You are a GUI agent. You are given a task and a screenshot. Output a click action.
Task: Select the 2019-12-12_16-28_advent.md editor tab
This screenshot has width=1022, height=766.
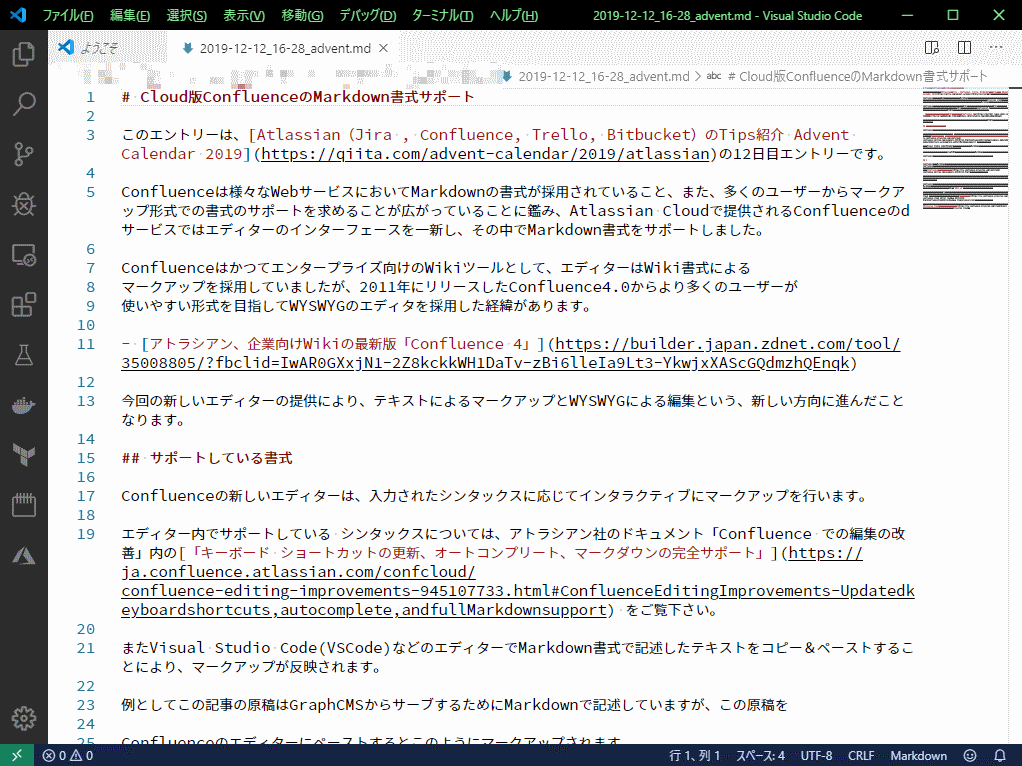(283, 48)
